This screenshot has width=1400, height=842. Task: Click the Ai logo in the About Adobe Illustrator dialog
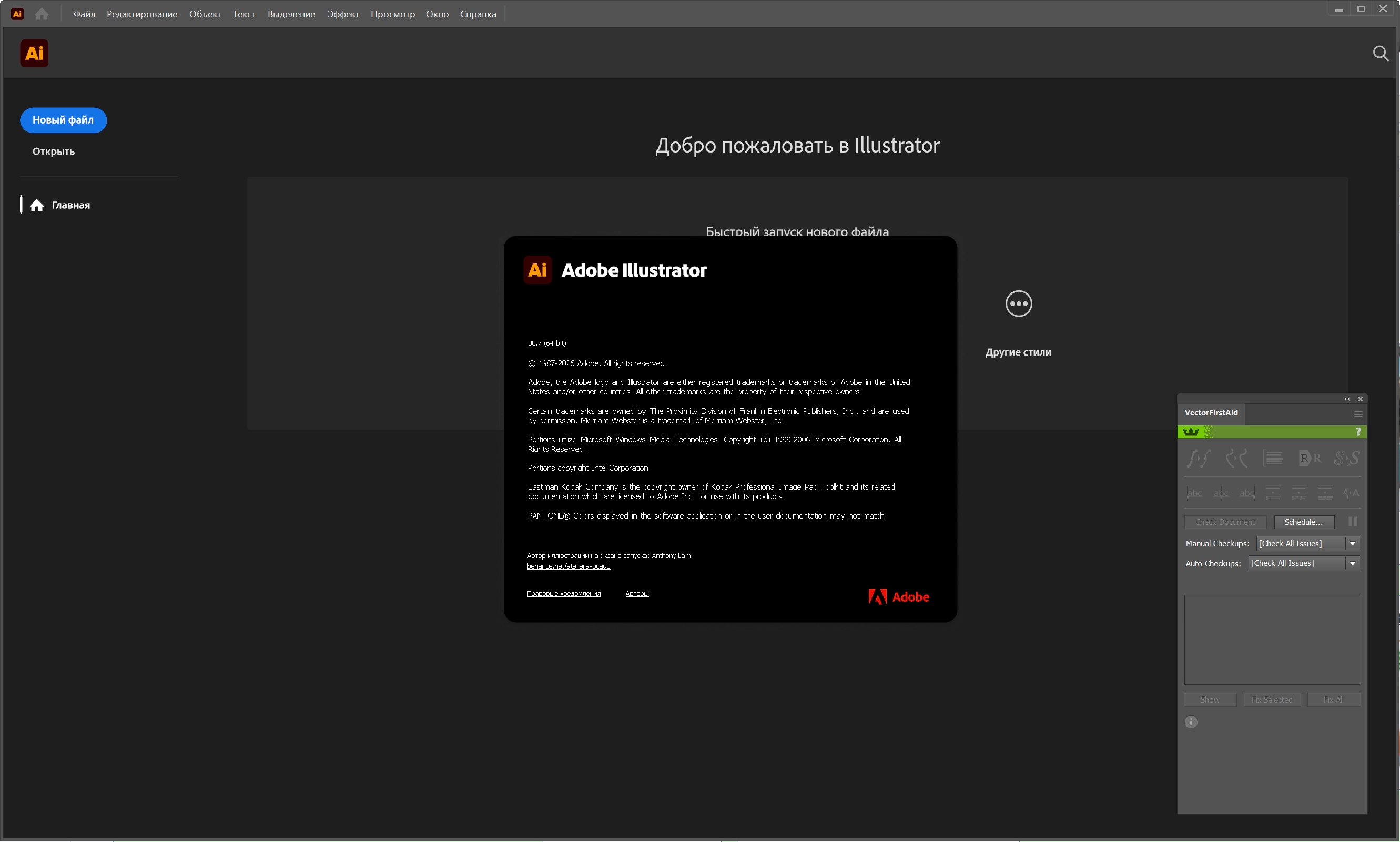point(537,269)
